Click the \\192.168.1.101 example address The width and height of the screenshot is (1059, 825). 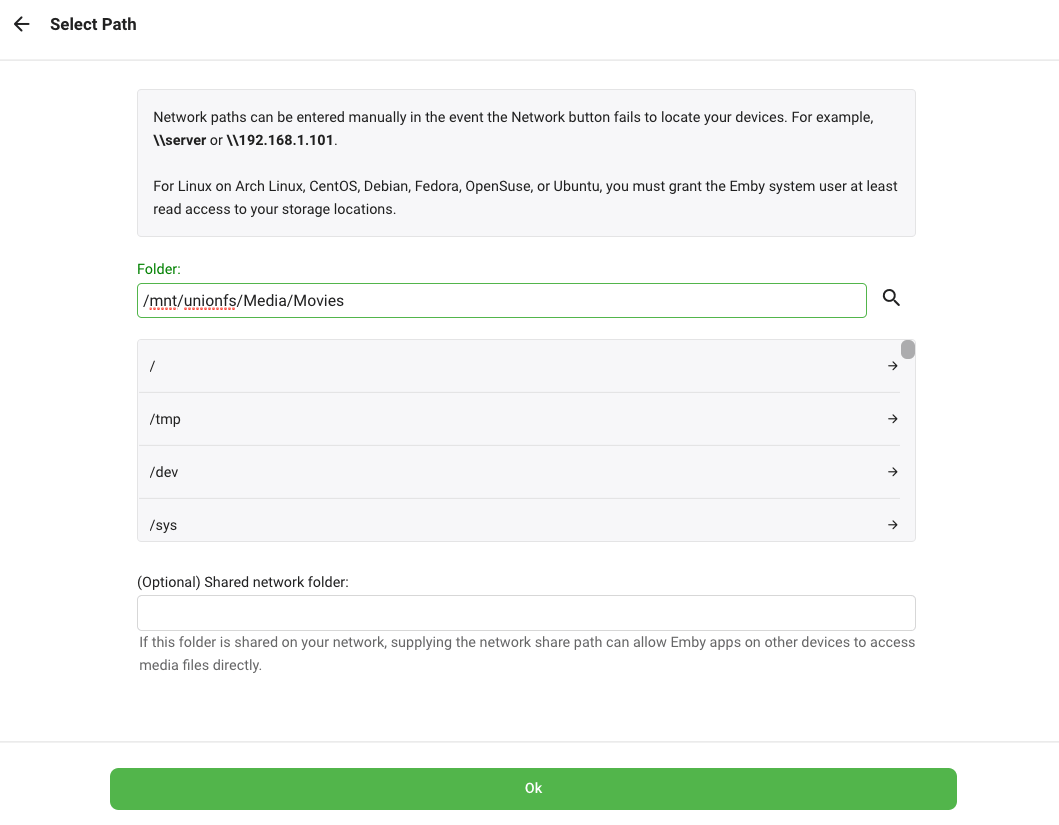click(x=281, y=140)
